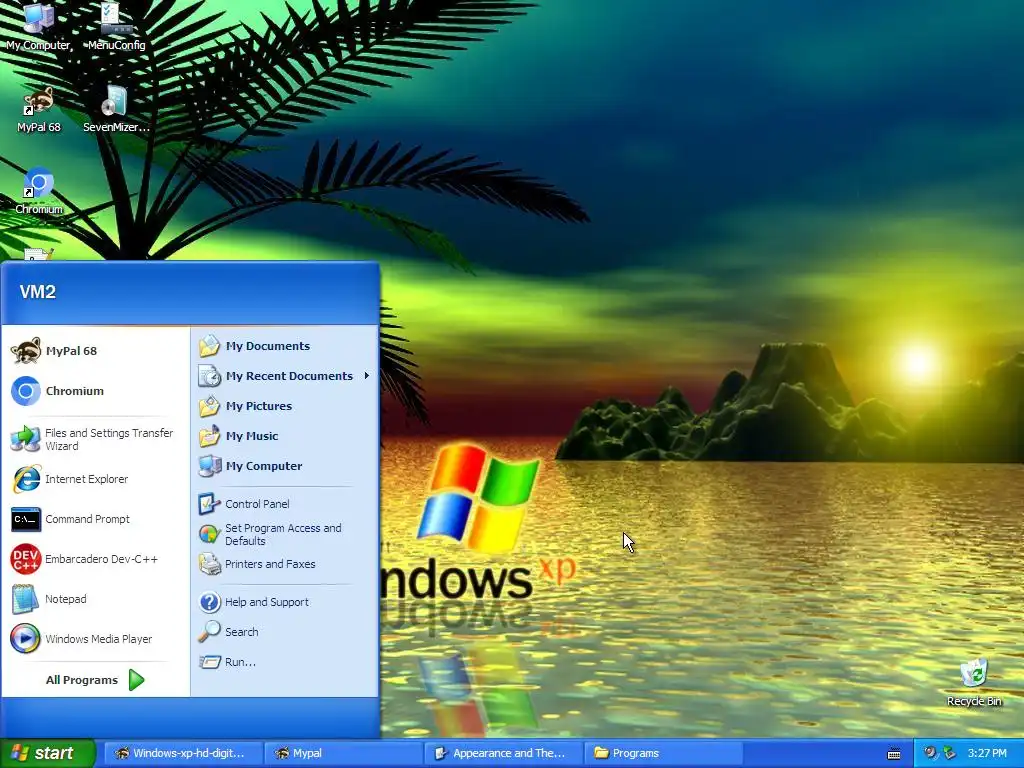Click the keyboard icon on taskbar
Image resolution: width=1024 pixels, height=768 pixels.
coord(894,754)
